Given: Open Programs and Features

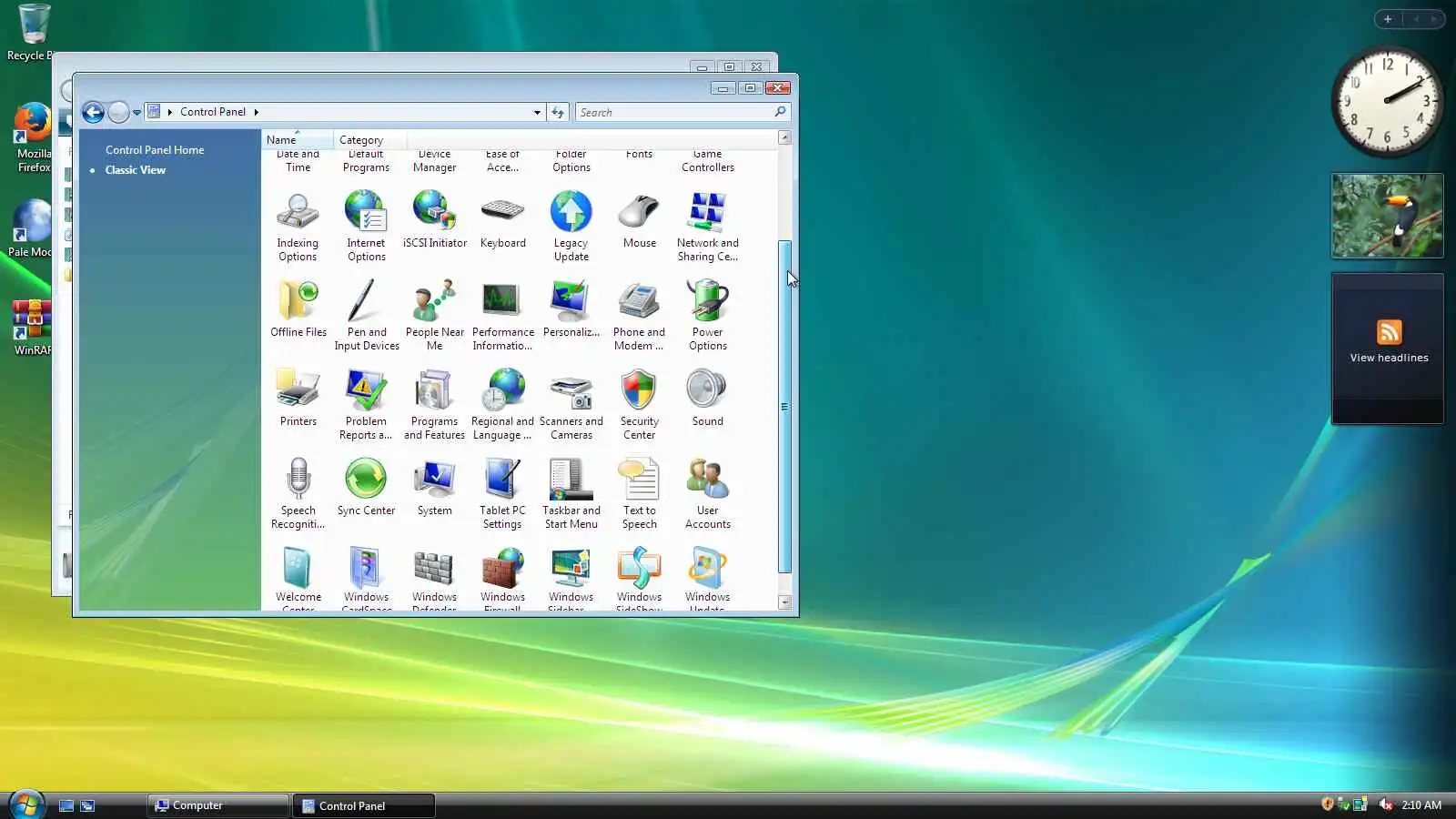Looking at the screenshot, I should tap(435, 406).
